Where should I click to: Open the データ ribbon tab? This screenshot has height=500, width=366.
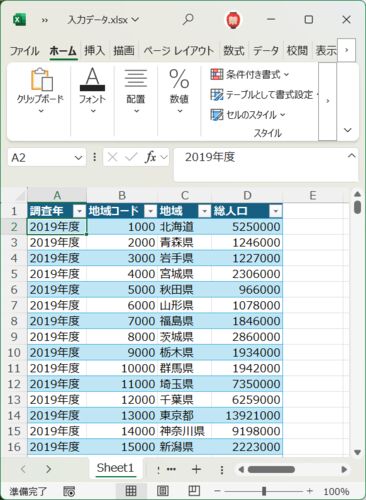pos(266,51)
